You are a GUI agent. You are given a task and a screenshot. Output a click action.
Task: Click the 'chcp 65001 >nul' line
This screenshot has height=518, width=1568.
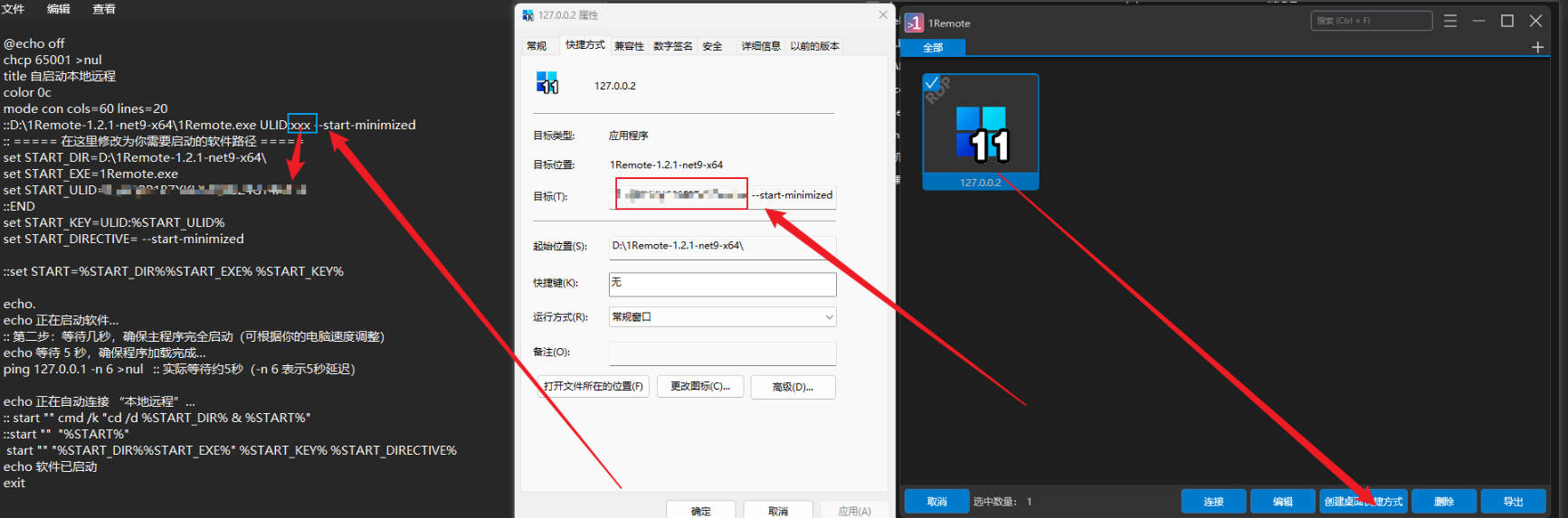pyautogui.click(x=52, y=60)
